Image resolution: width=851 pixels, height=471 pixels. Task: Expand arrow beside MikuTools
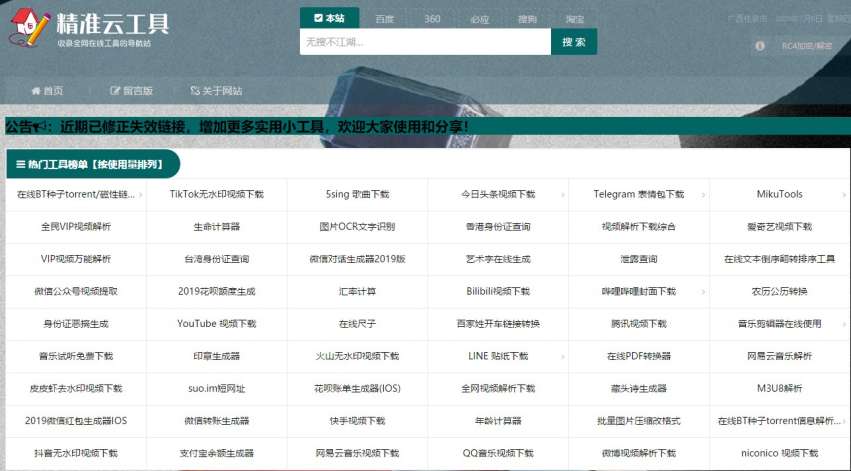click(844, 194)
